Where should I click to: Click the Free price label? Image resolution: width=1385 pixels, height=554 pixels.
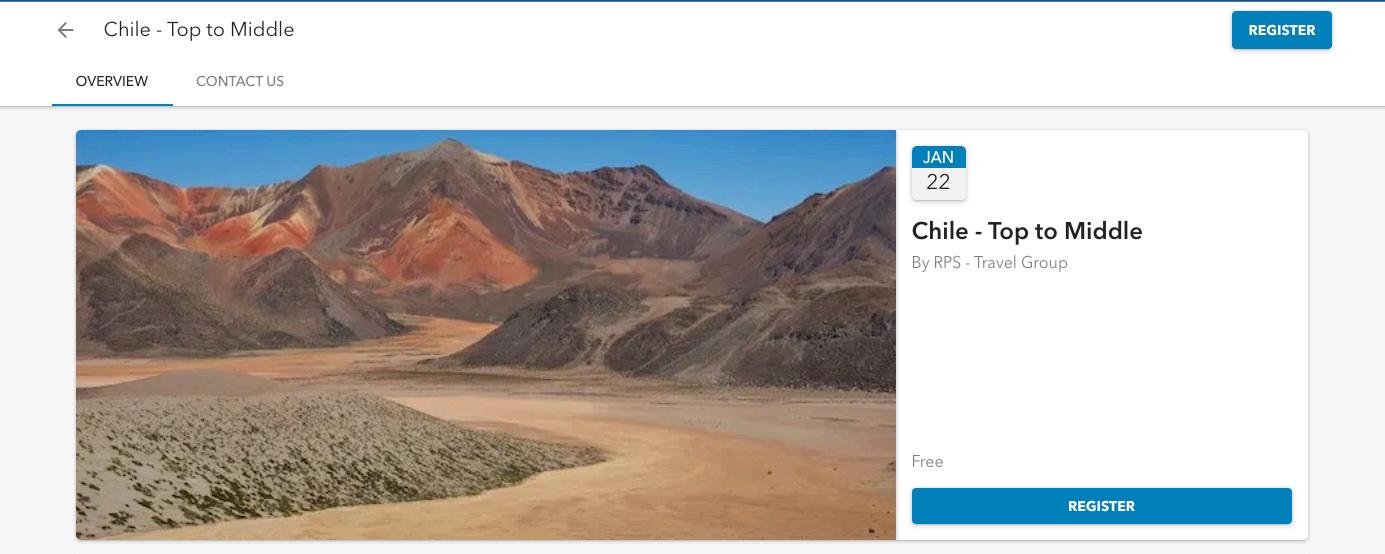tap(927, 461)
